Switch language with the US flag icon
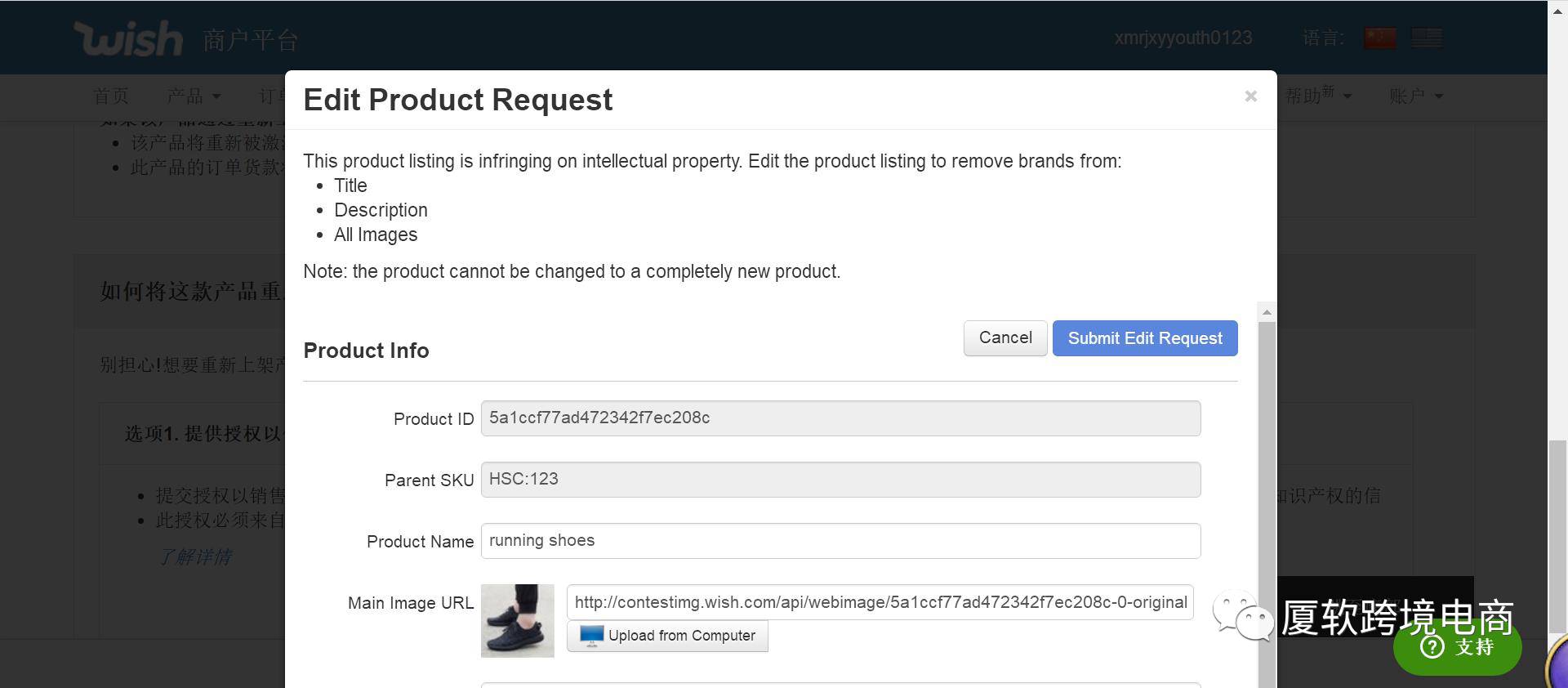1568x688 pixels. (1427, 38)
